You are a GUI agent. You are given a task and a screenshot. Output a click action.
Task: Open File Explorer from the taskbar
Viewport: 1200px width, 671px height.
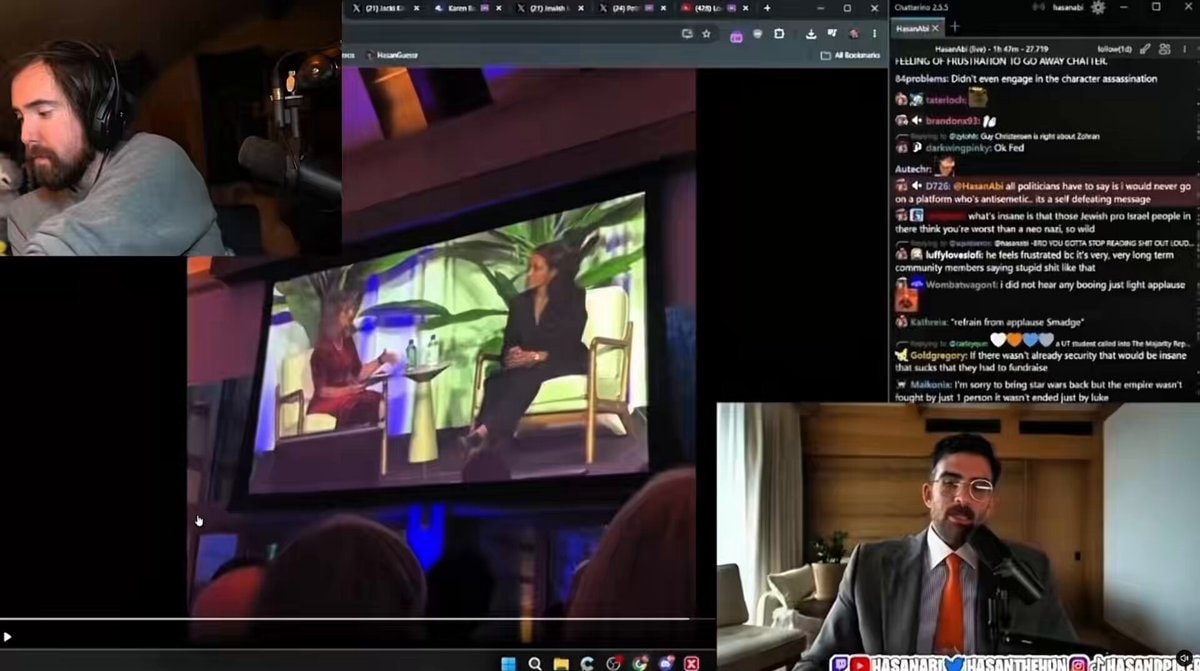pyautogui.click(x=561, y=663)
